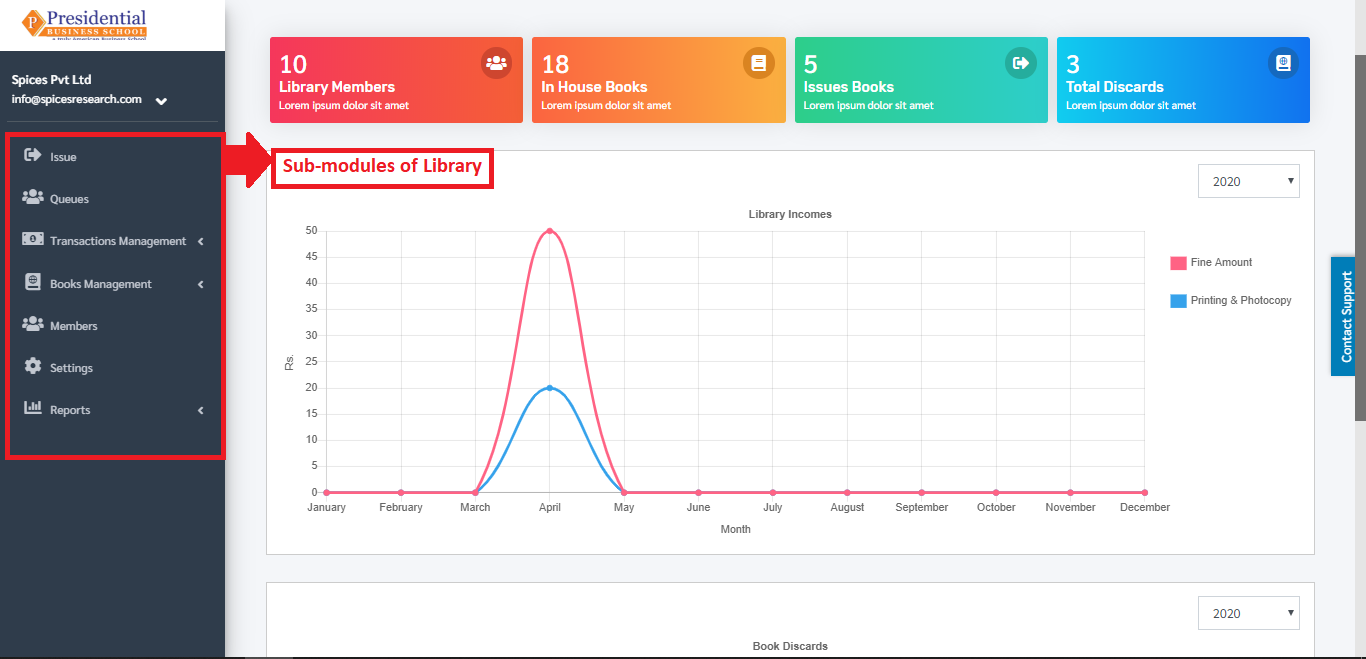The width and height of the screenshot is (1366, 659).
Task: Click the Total Discards card book icon
Action: (1283, 63)
